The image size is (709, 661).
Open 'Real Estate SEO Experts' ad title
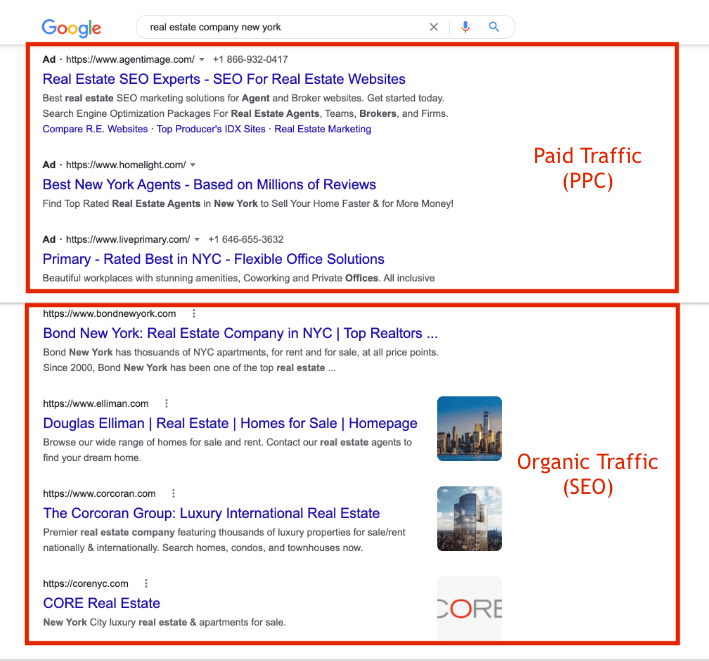[224, 79]
